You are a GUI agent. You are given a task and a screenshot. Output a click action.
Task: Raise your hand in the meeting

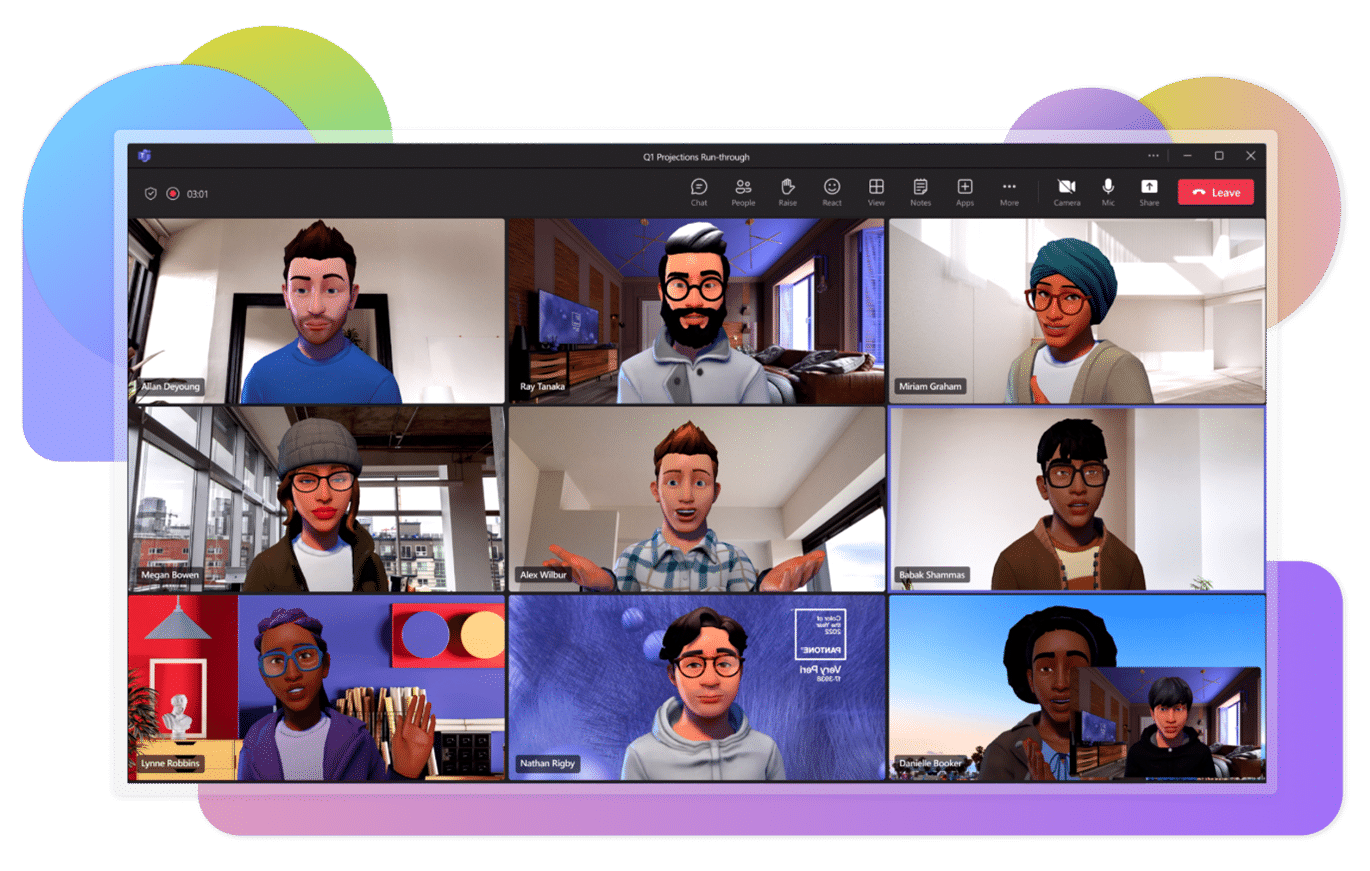pos(788,189)
